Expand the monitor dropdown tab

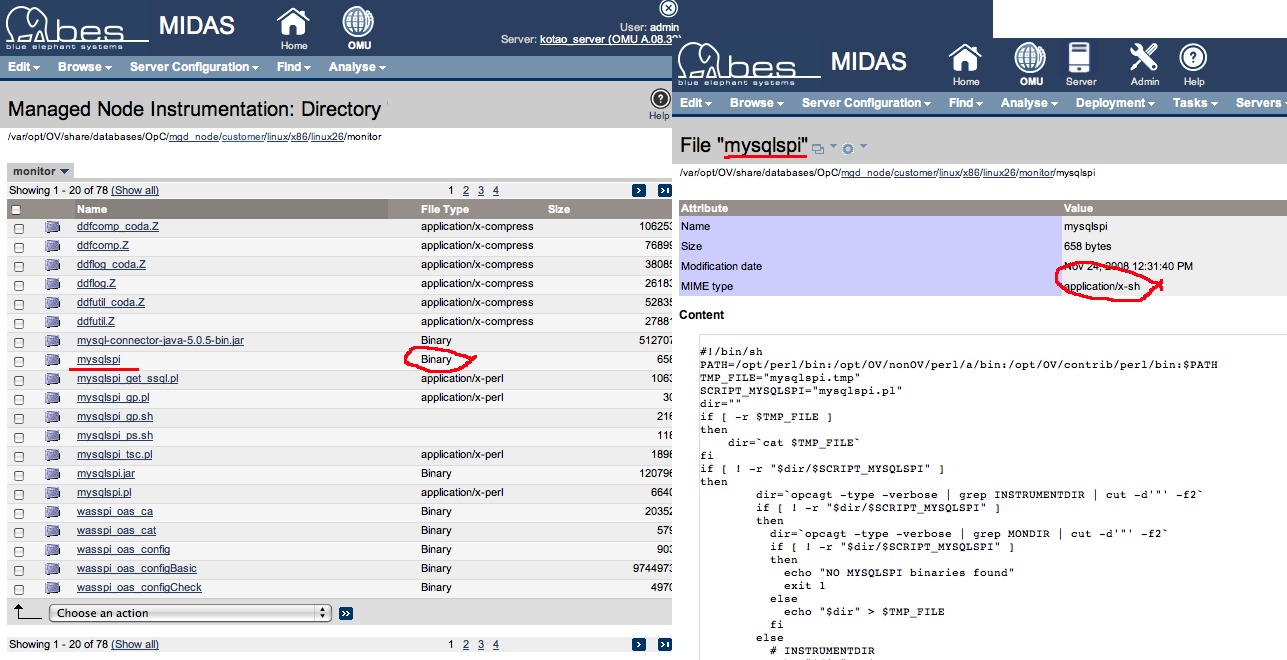(40, 171)
